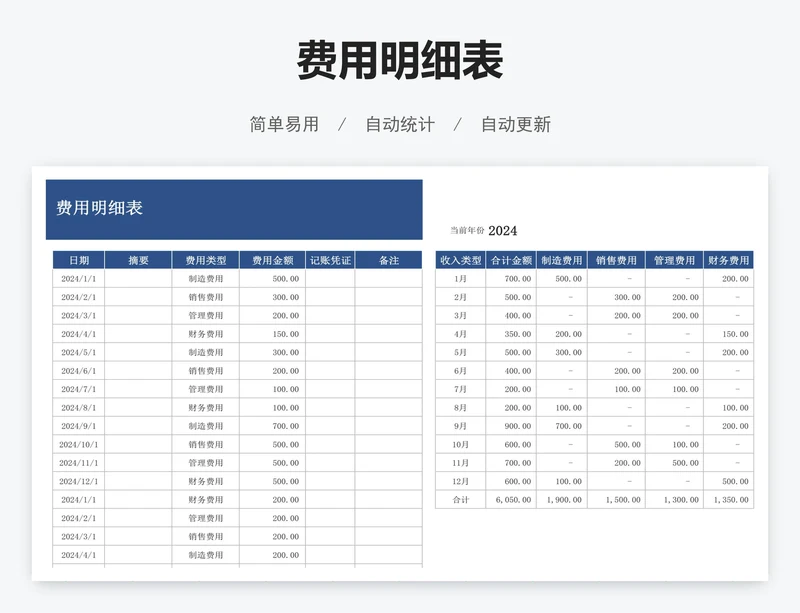Click the 费用类型 column header

coord(206,260)
